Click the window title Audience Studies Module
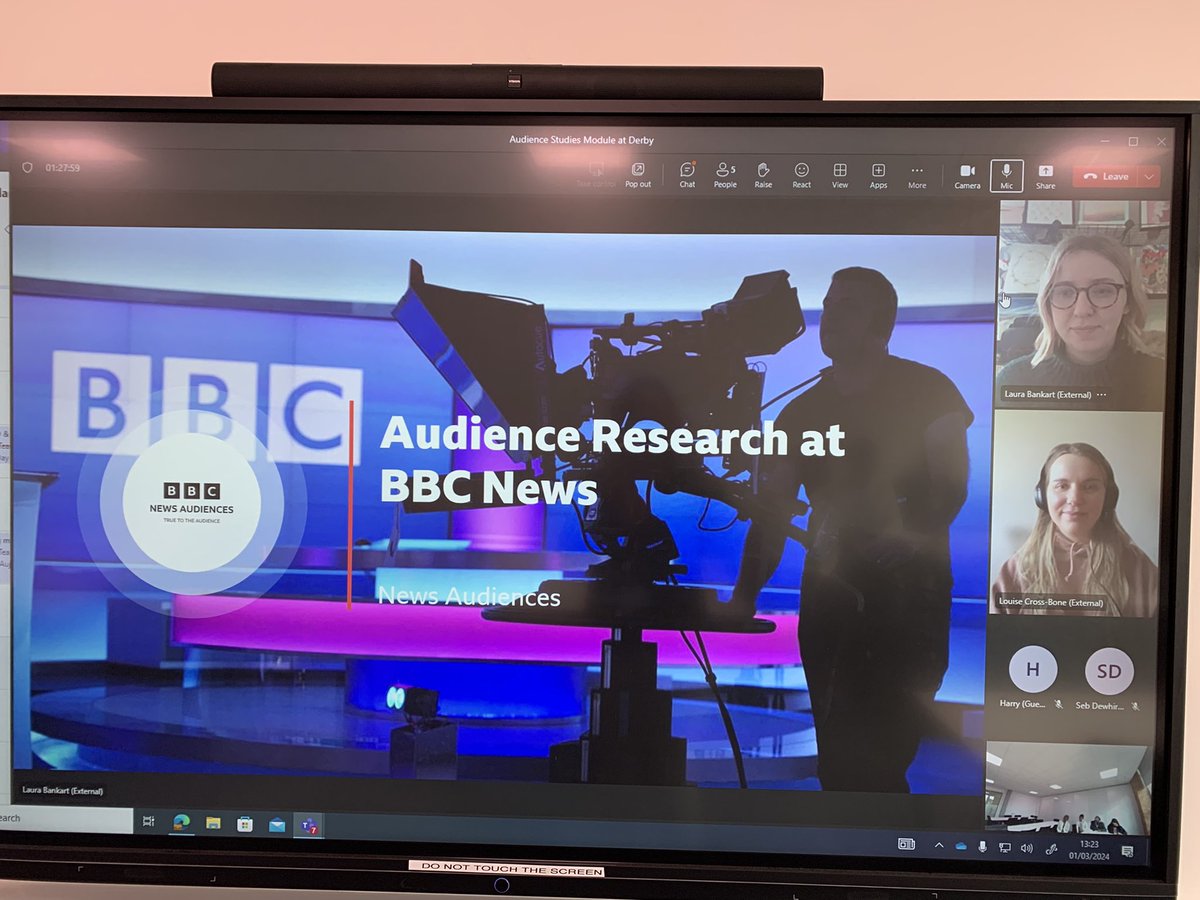 581,139
